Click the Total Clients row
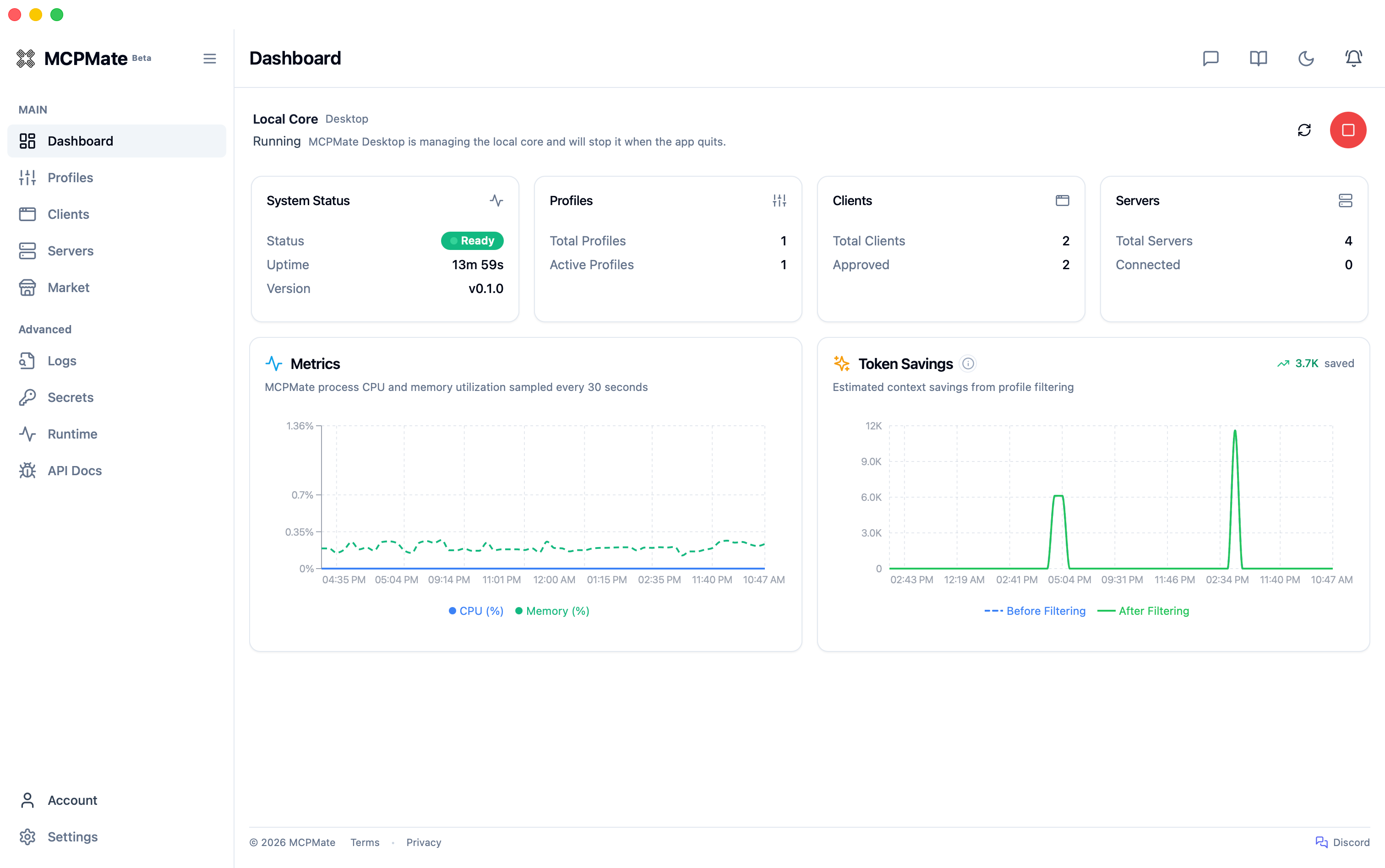 tap(951, 240)
